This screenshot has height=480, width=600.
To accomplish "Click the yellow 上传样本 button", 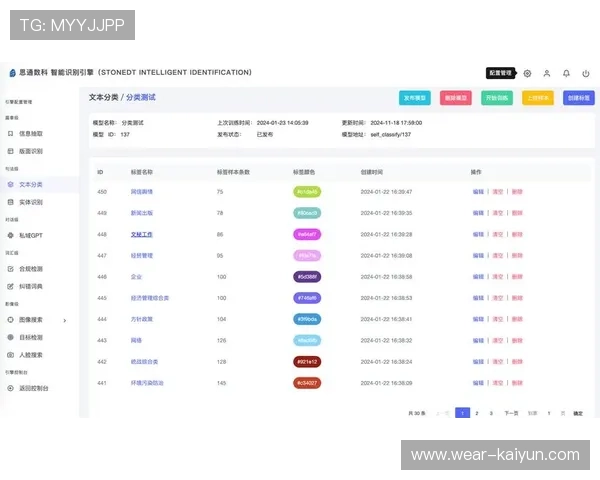I will click(x=537, y=98).
